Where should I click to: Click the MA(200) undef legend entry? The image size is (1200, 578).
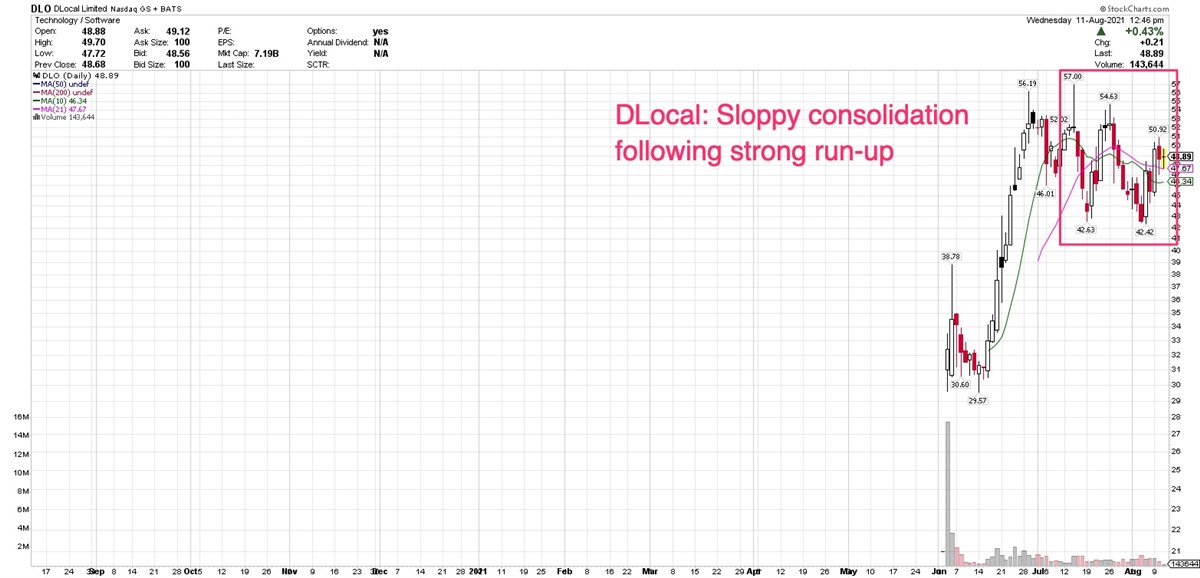tap(63, 94)
